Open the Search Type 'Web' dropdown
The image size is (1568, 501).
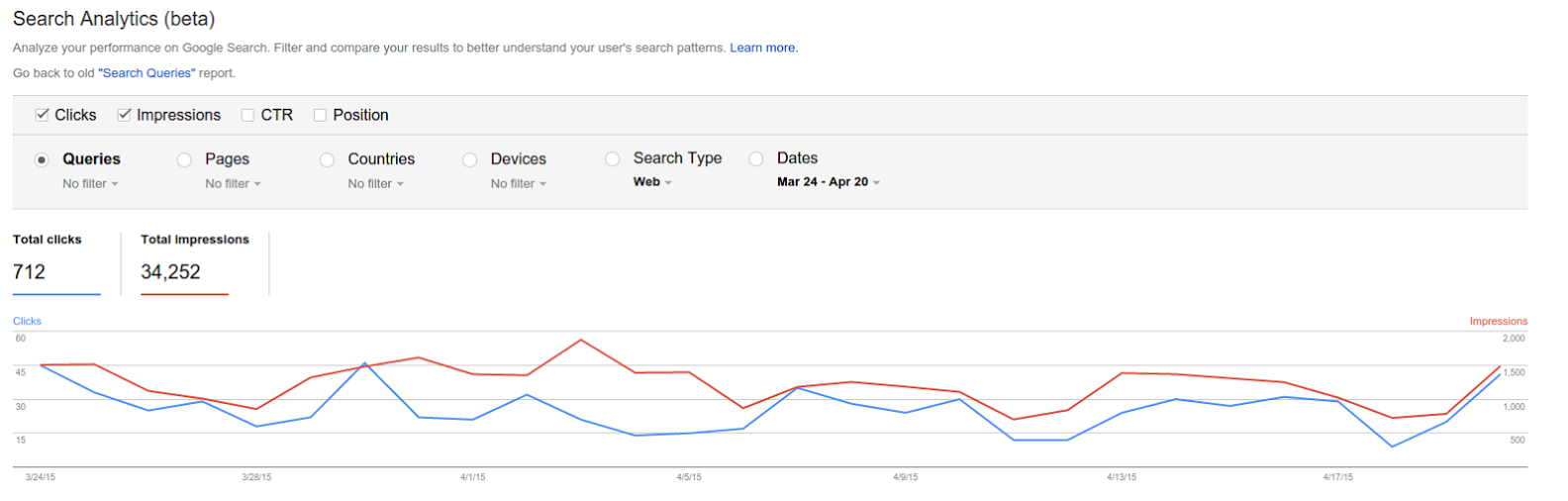coord(652,182)
